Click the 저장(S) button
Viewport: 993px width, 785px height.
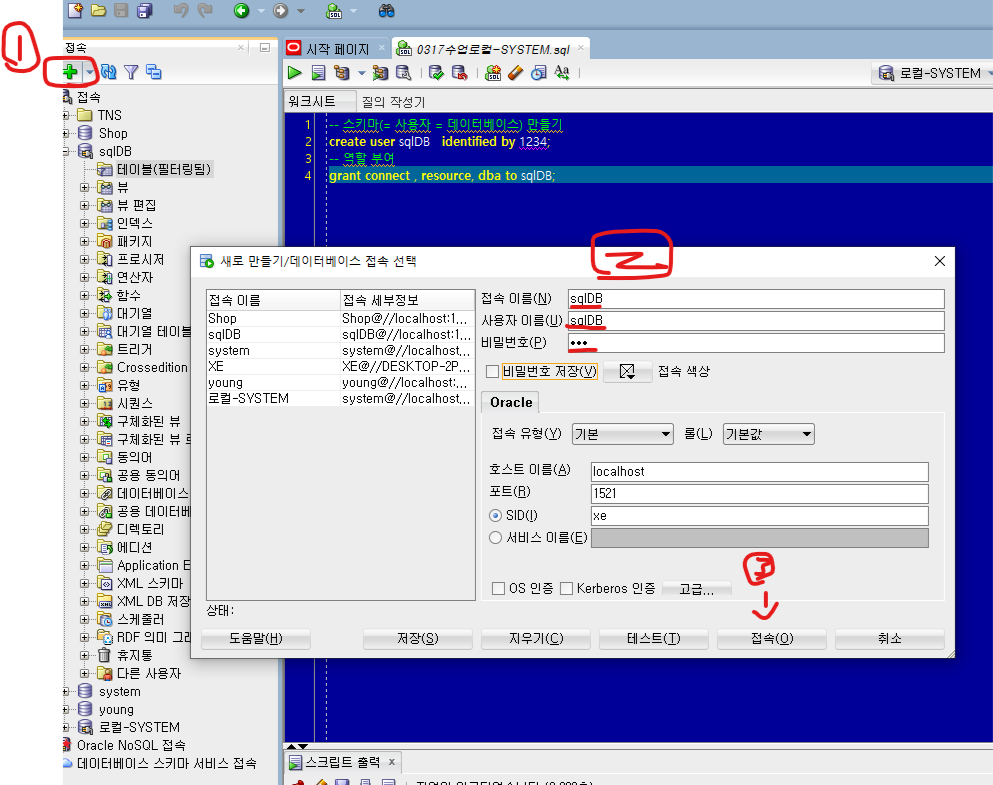click(x=418, y=639)
